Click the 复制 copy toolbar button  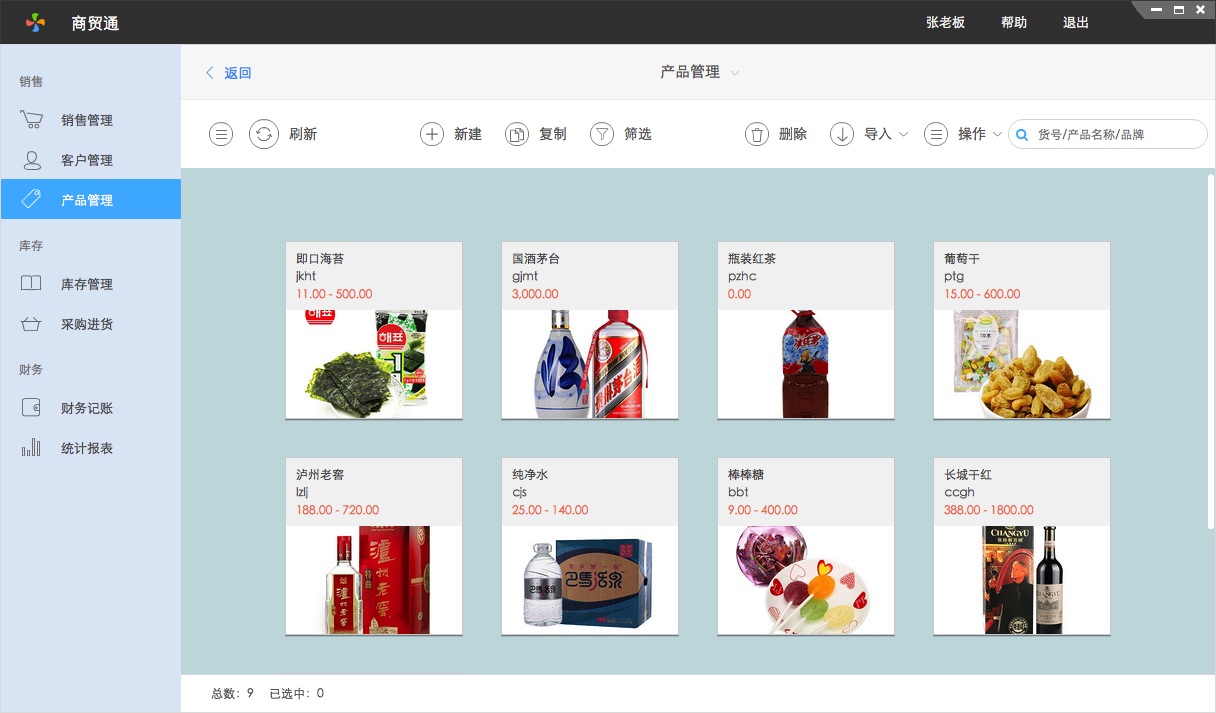535,133
